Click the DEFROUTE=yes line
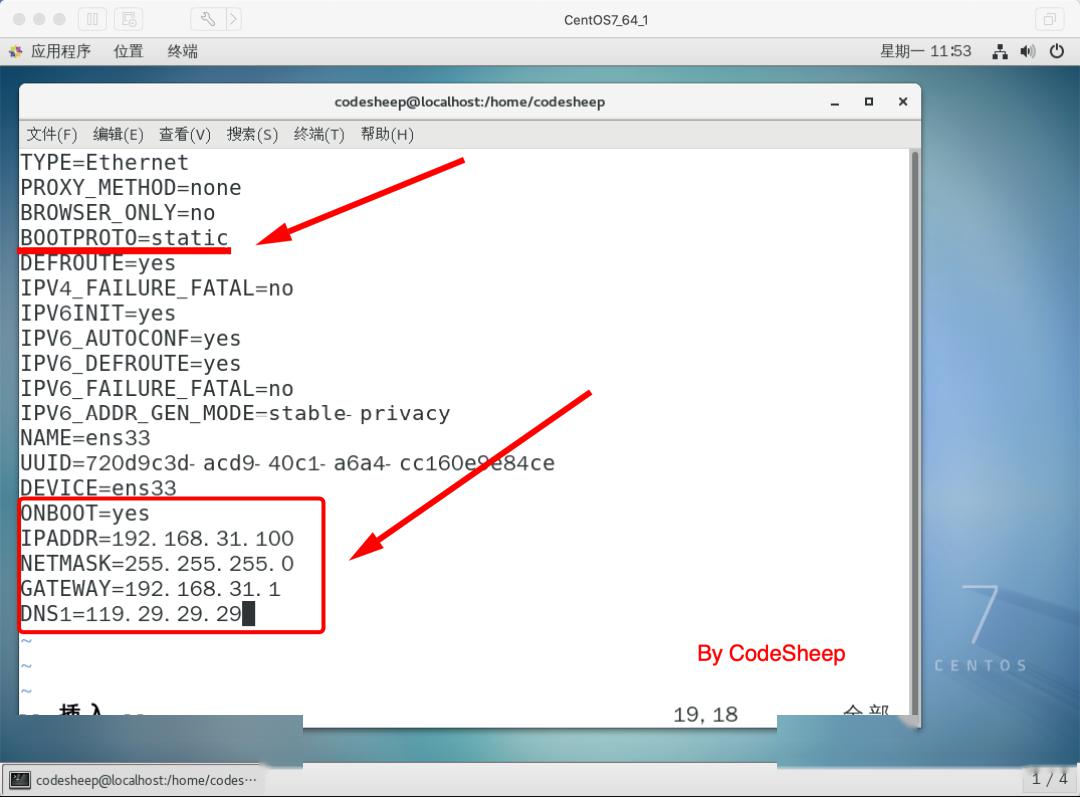This screenshot has height=797, width=1080. point(98,263)
